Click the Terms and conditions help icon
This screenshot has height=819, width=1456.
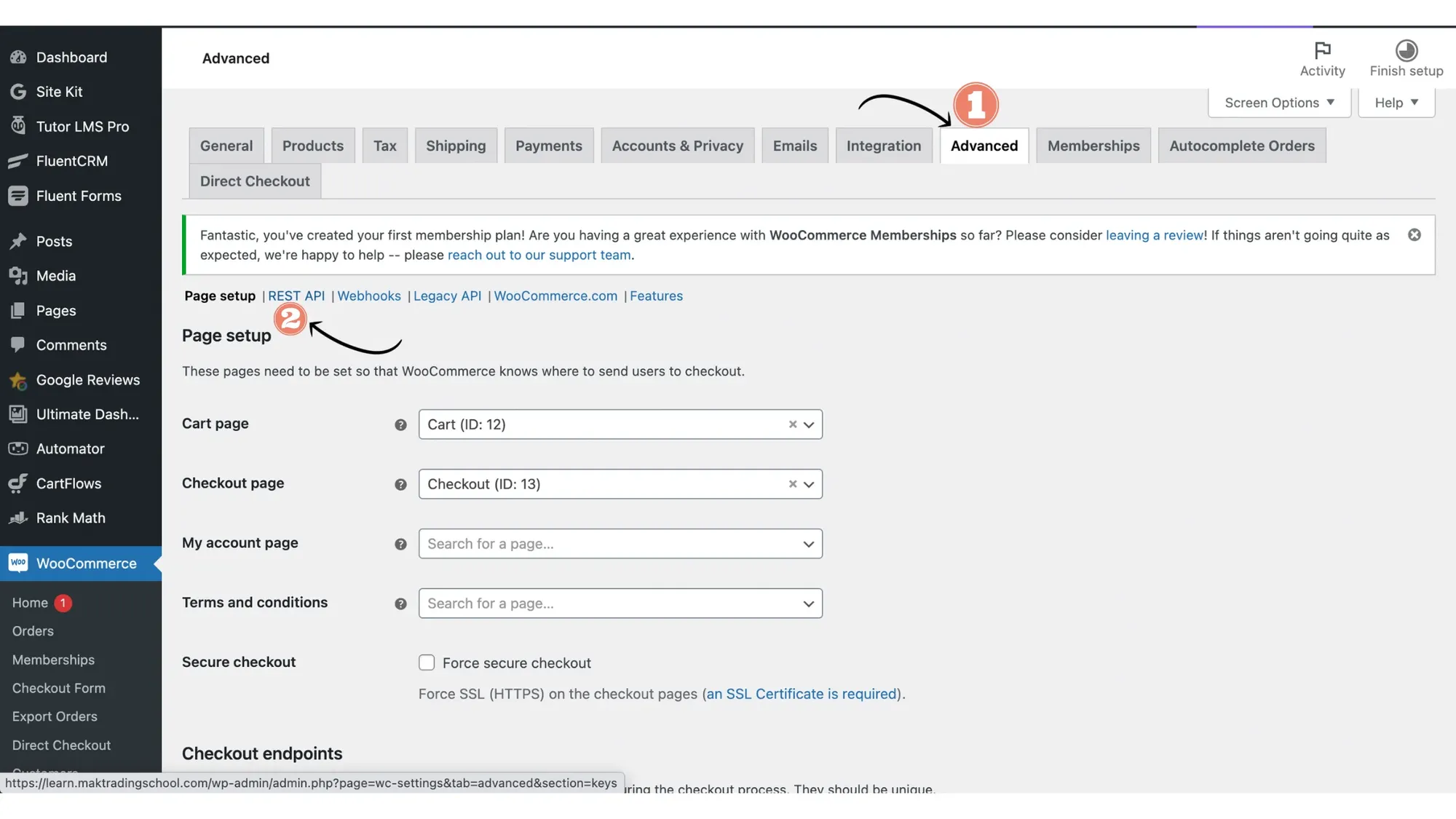click(x=400, y=604)
